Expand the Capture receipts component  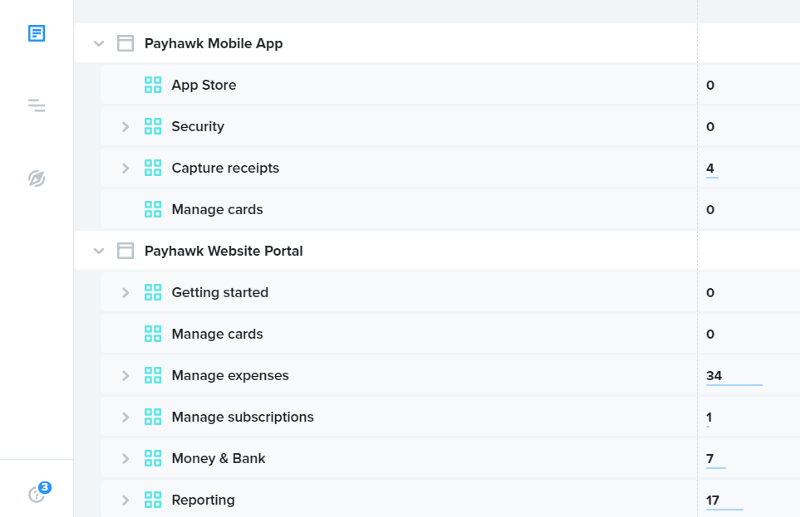pos(126,168)
